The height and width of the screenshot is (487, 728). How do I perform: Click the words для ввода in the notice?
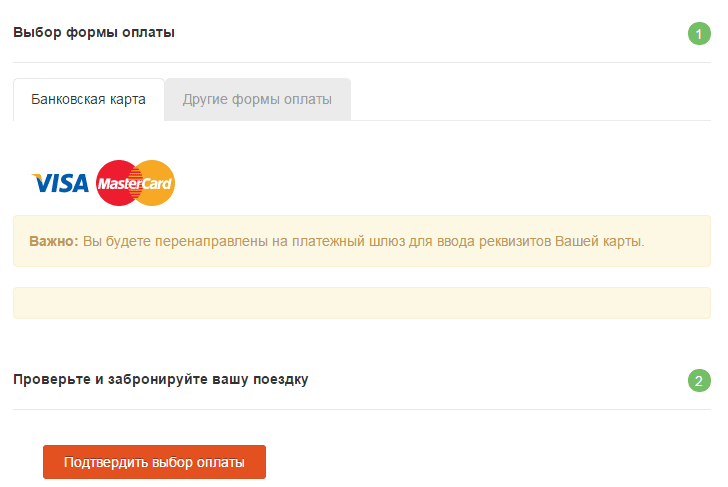442,241
